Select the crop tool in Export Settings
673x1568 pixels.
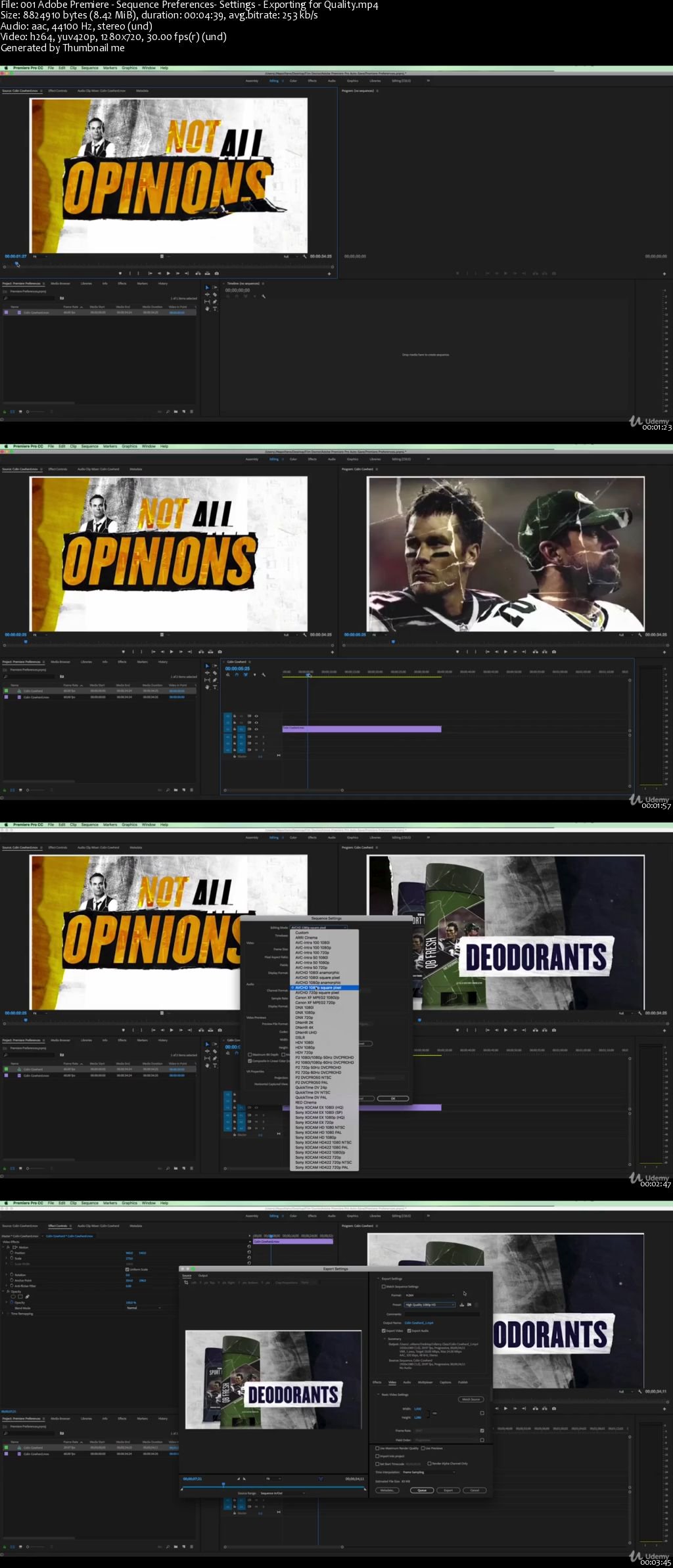tap(187, 1282)
